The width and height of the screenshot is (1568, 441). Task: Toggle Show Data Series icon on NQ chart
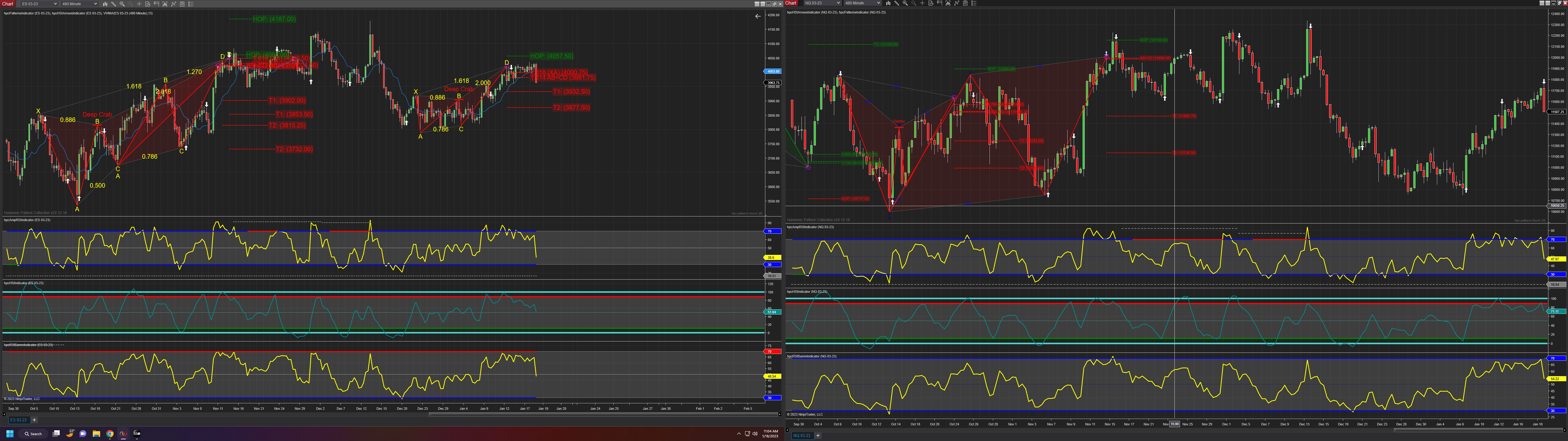point(948,3)
